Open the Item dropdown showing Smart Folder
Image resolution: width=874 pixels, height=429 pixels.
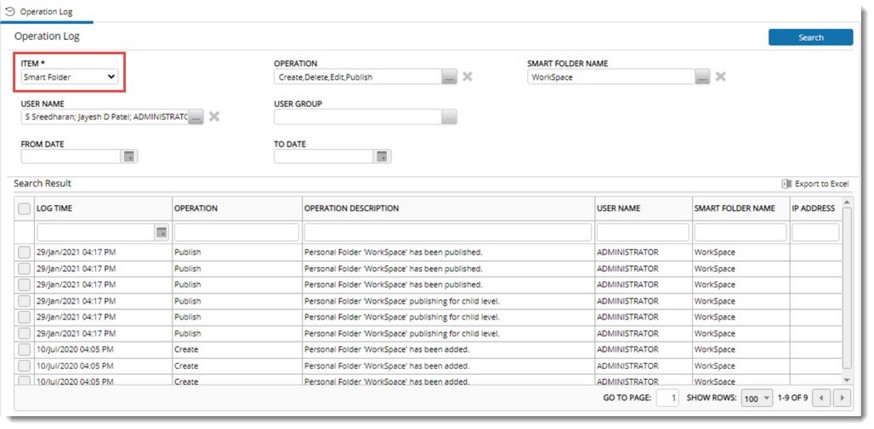click(x=69, y=76)
